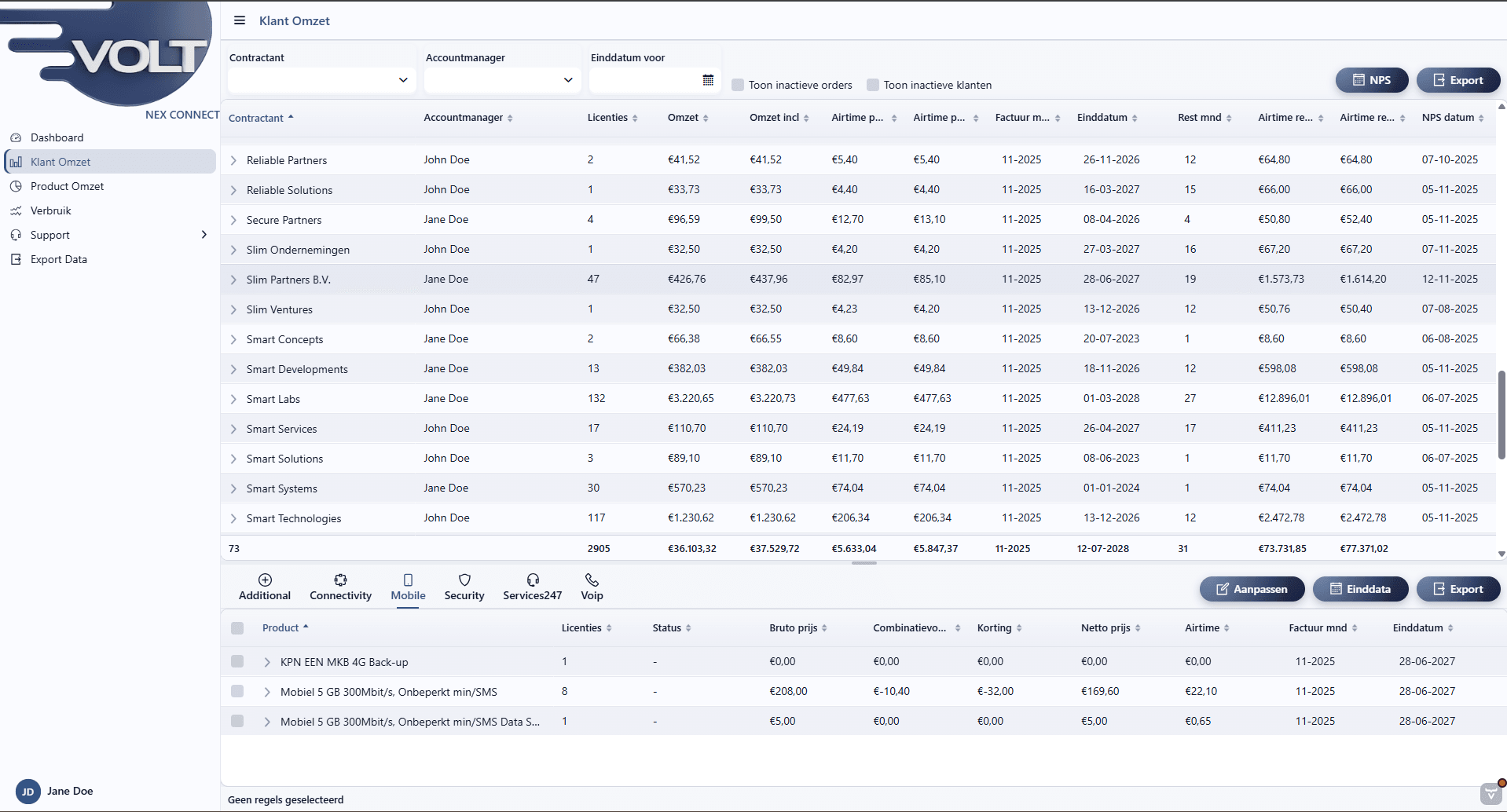
Task: Open Product Omzet from the sidebar
Action: point(67,186)
